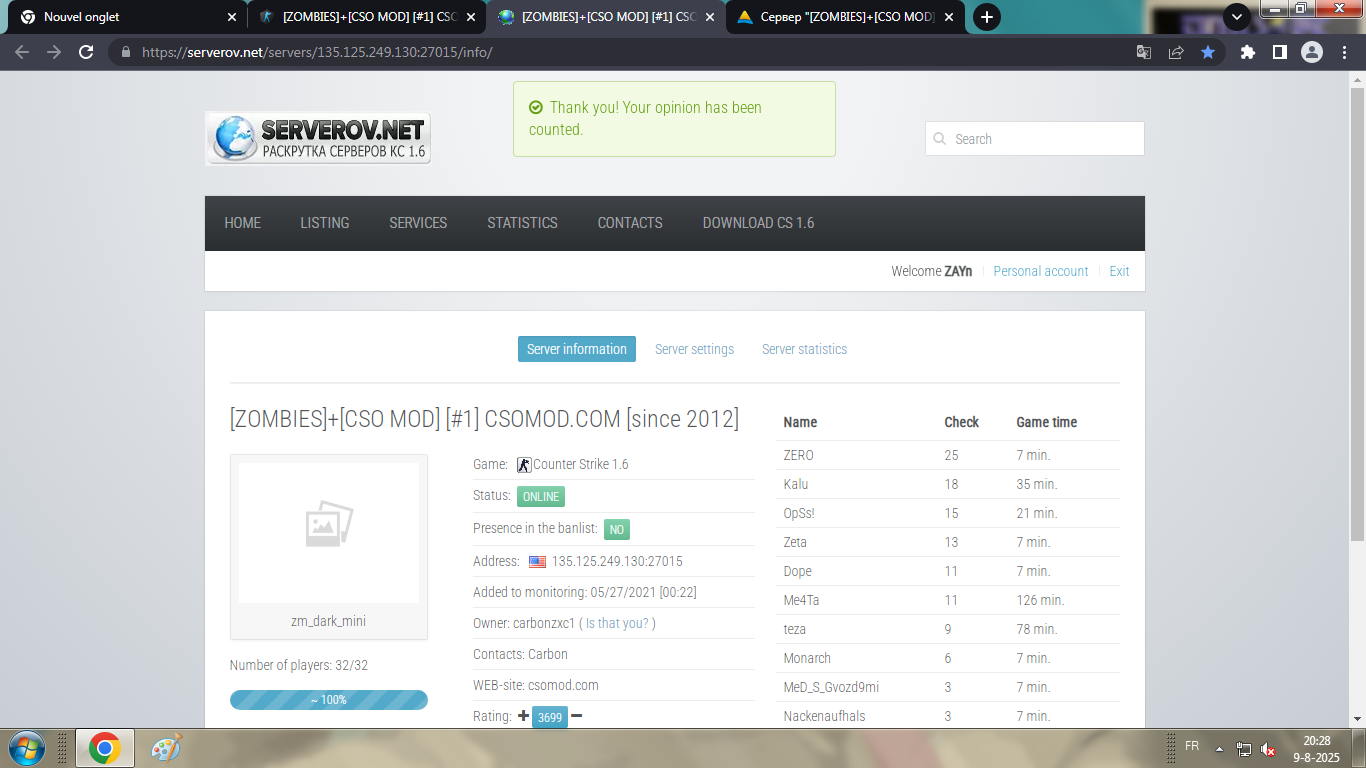Screen dimensions: 1366x768
Task: Bookmark this page with the star icon
Action: 1208,52
